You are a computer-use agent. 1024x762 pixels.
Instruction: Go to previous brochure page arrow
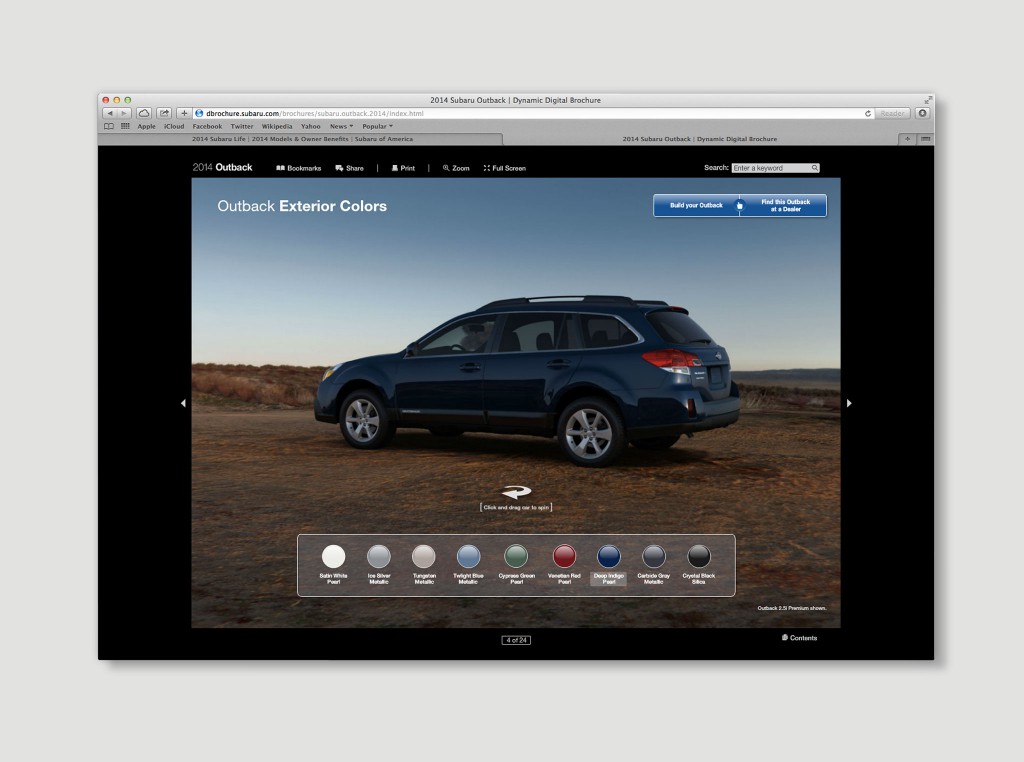click(x=183, y=404)
